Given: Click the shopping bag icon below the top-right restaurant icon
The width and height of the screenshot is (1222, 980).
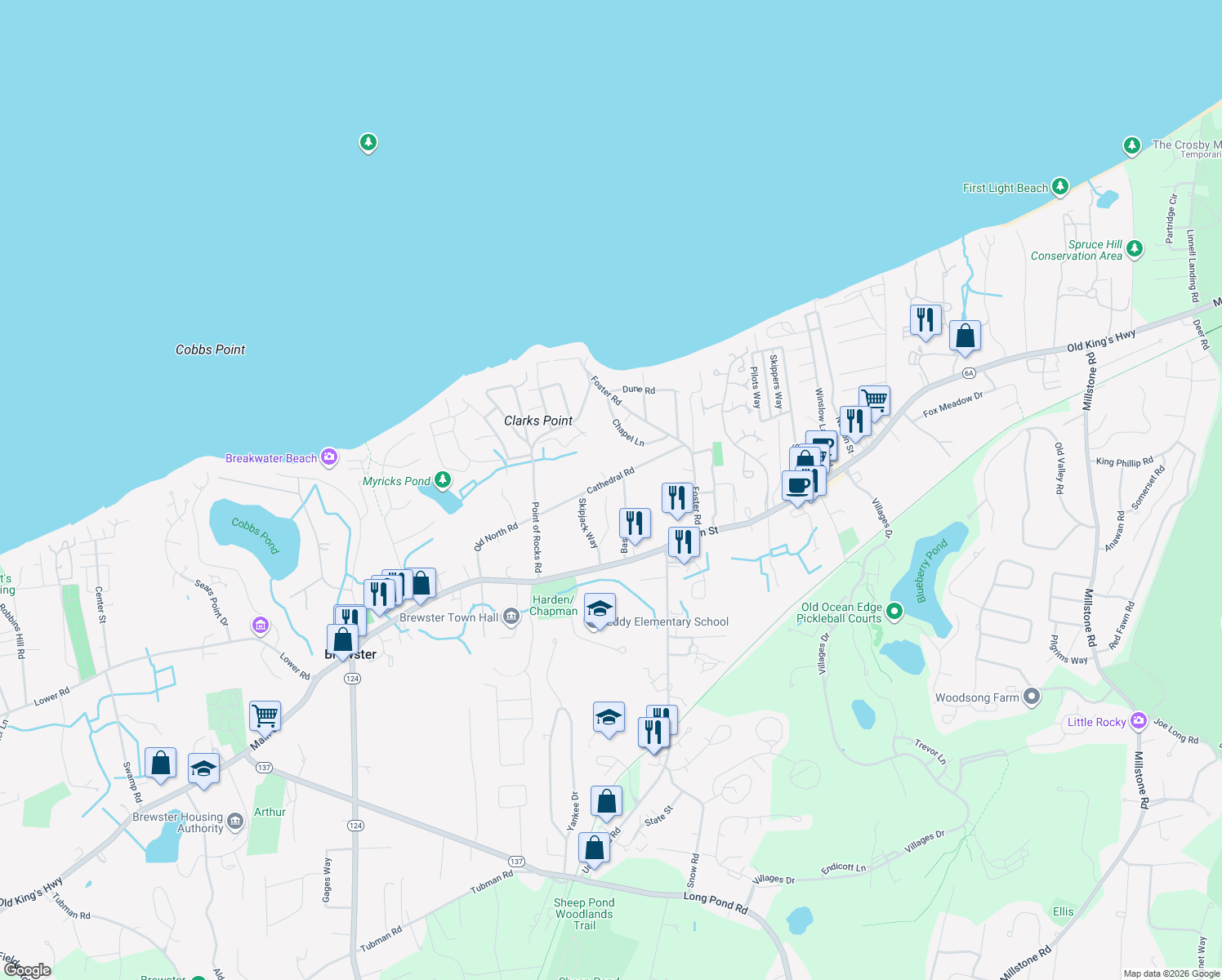Looking at the screenshot, I should click(965, 336).
